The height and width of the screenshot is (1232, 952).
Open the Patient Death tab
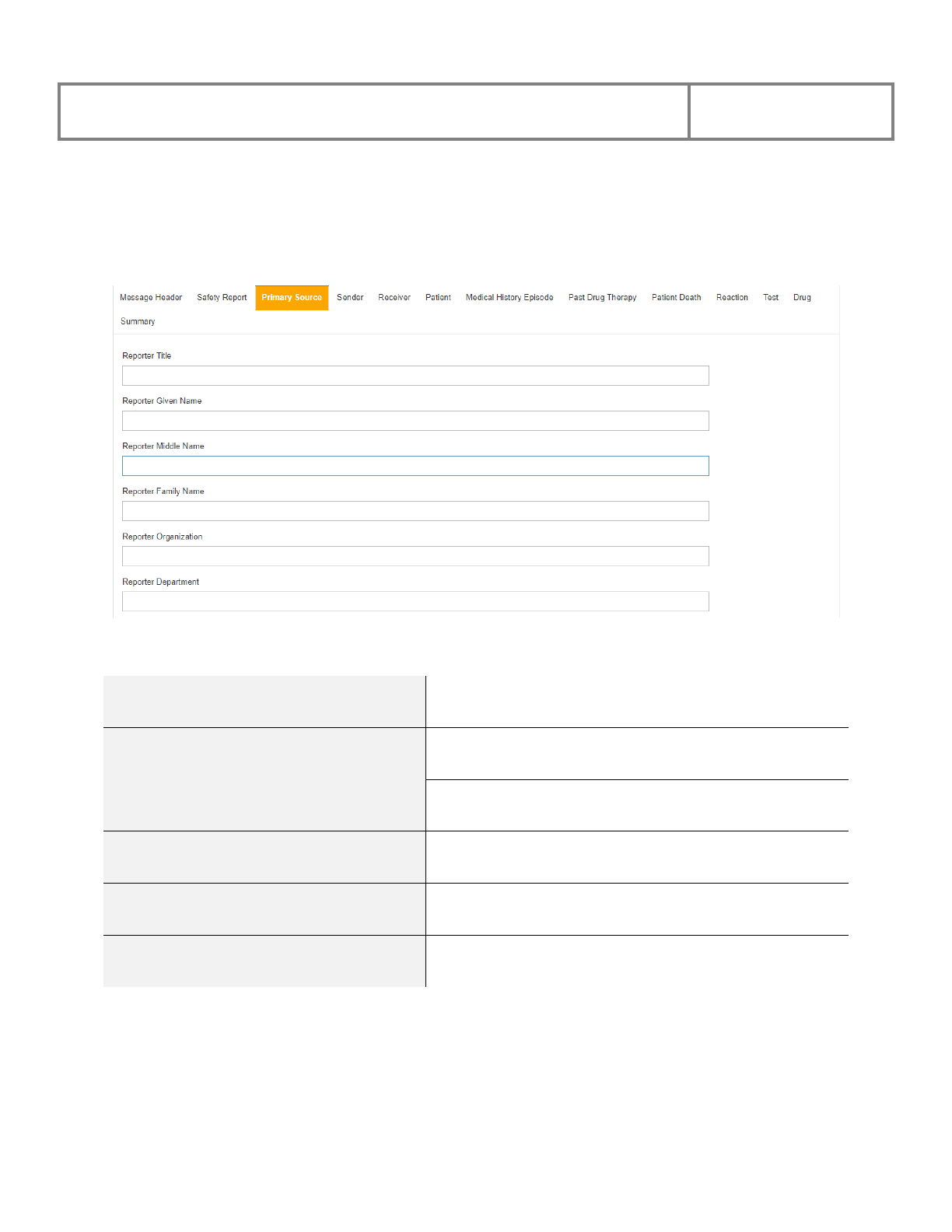tap(676, 298)
